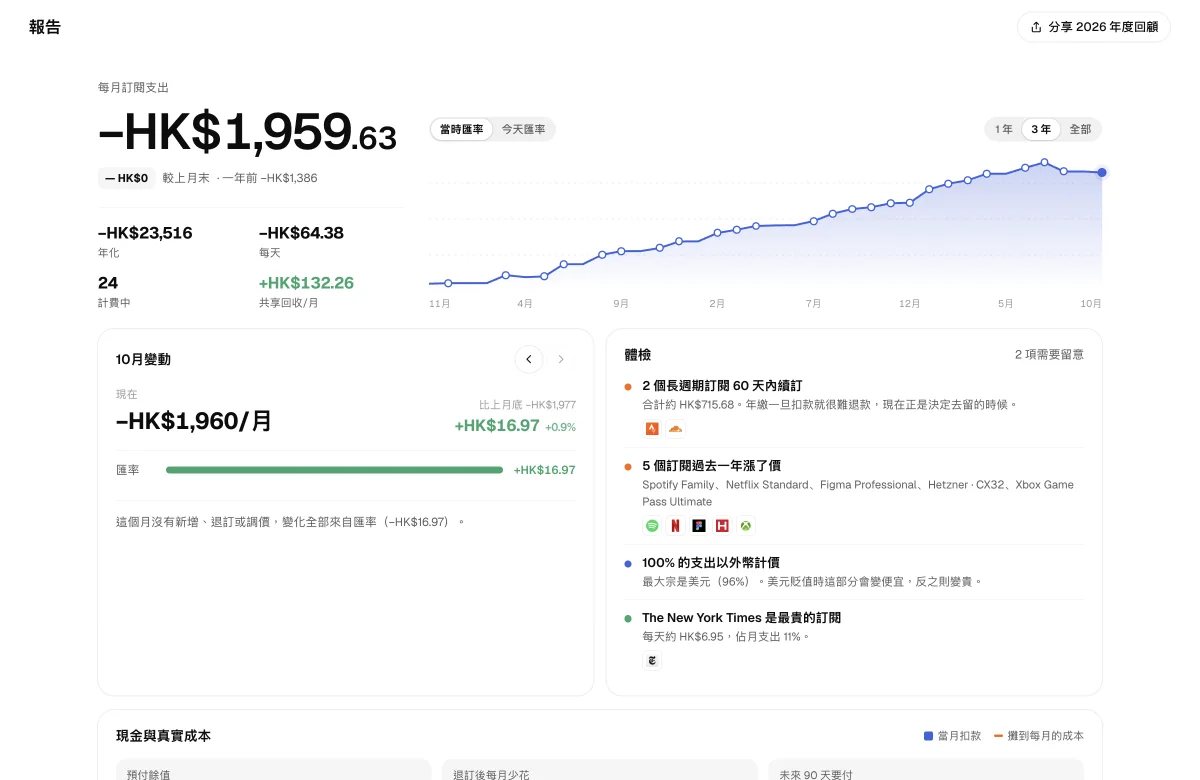Click the -HK$1,960/月 current amount
This screenshot has width=1200, height=780.
click(194, 422)
